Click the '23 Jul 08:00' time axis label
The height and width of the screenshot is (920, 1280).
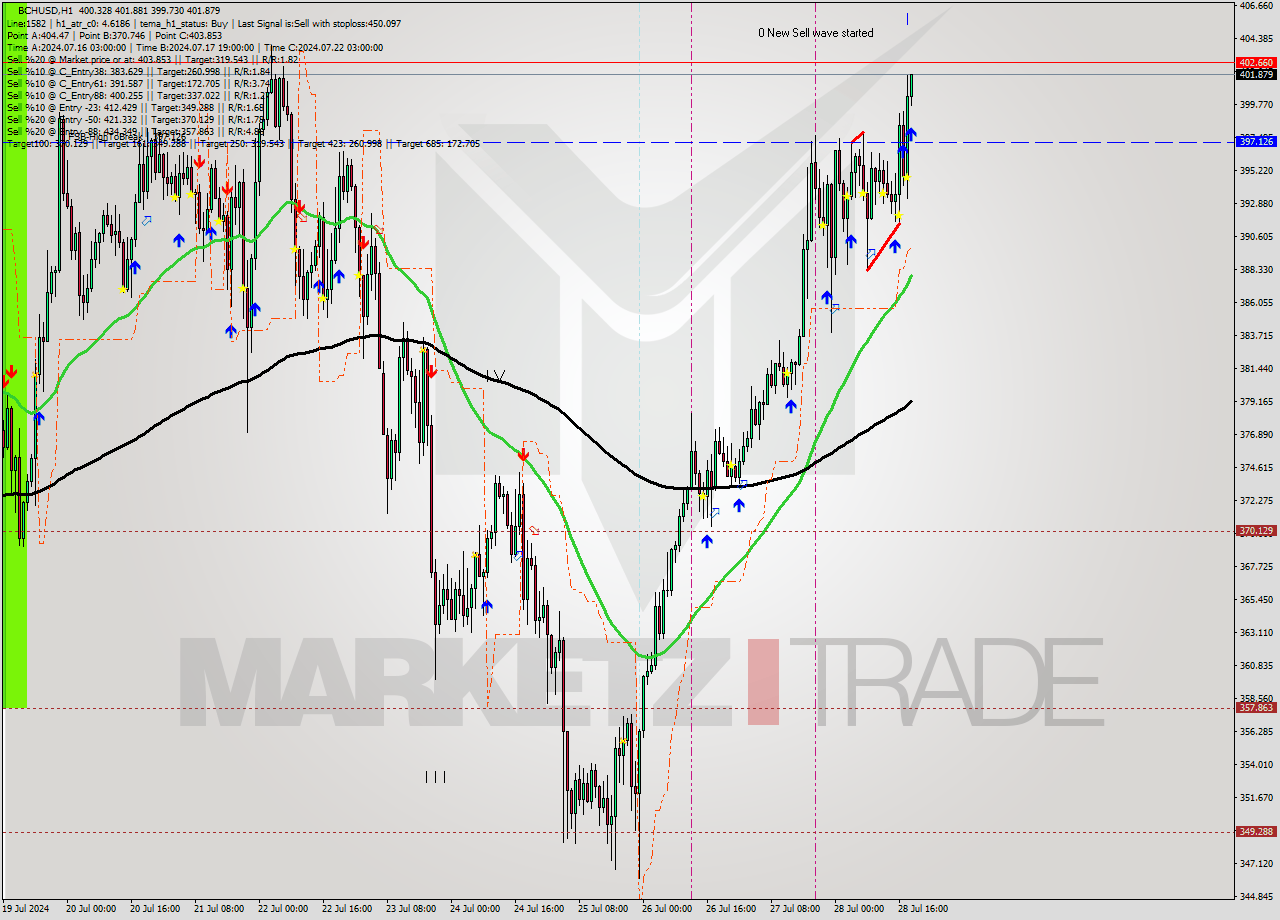411,909
